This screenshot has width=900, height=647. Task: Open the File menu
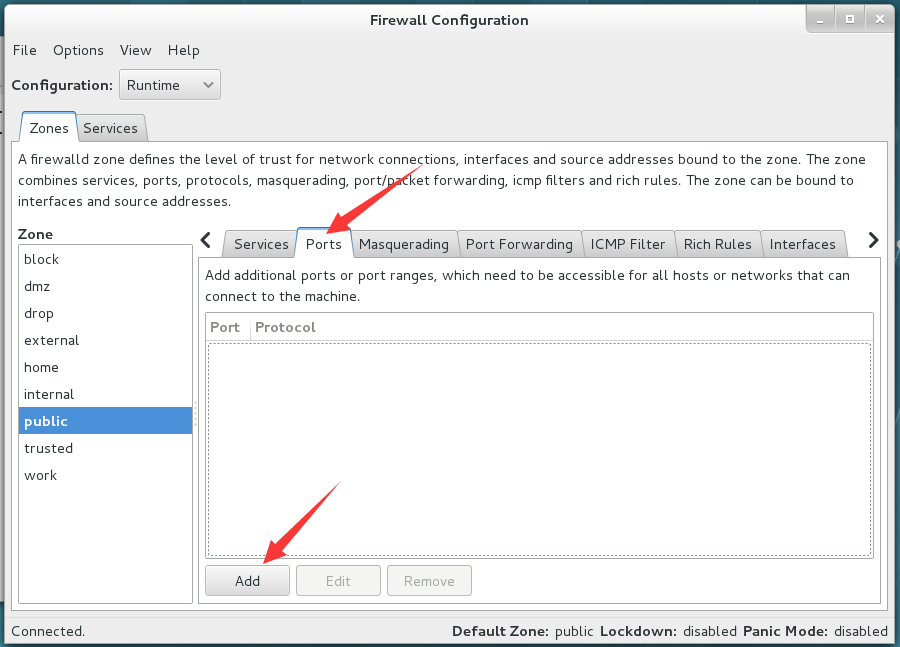[x=25, y=51]
